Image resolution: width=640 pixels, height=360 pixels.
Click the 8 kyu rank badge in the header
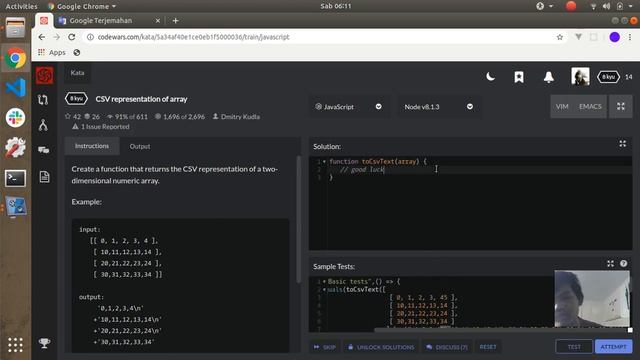click(608, 77)
